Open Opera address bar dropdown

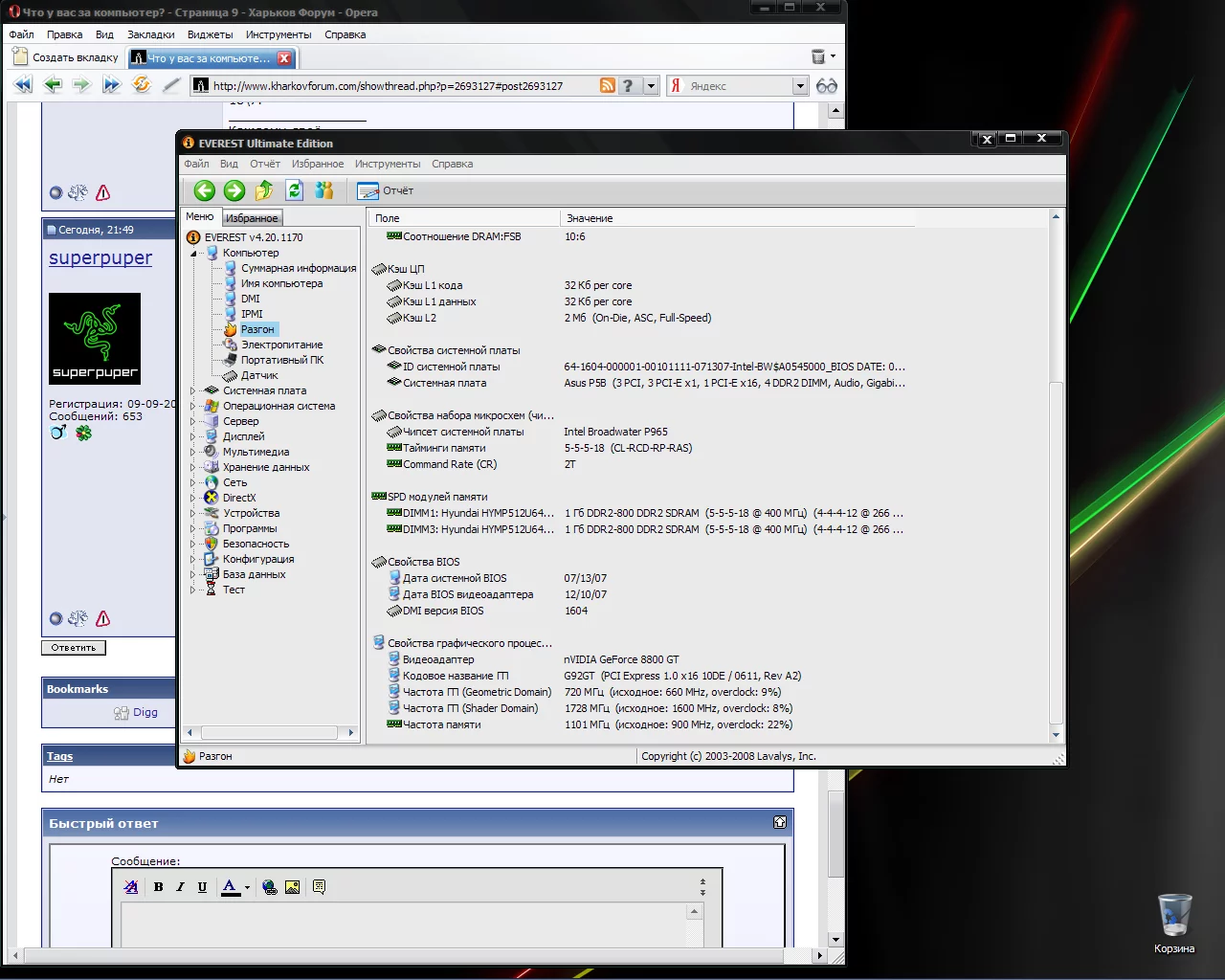pos(651,85)
